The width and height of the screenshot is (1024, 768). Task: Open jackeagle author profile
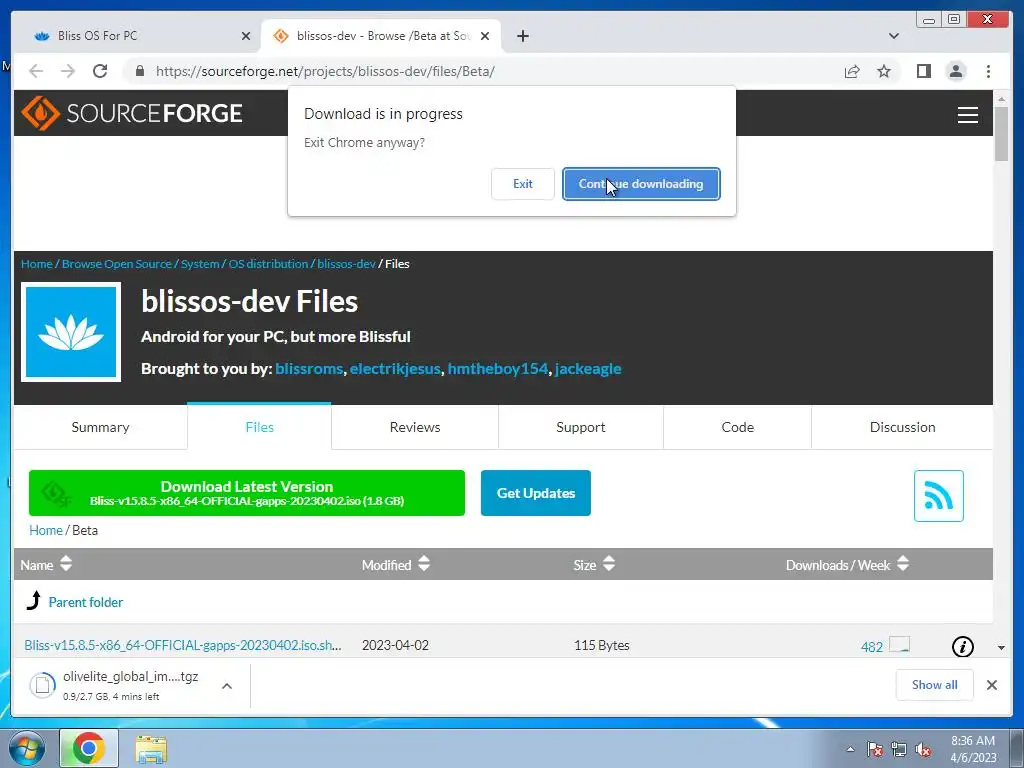(x=588, y=369)
